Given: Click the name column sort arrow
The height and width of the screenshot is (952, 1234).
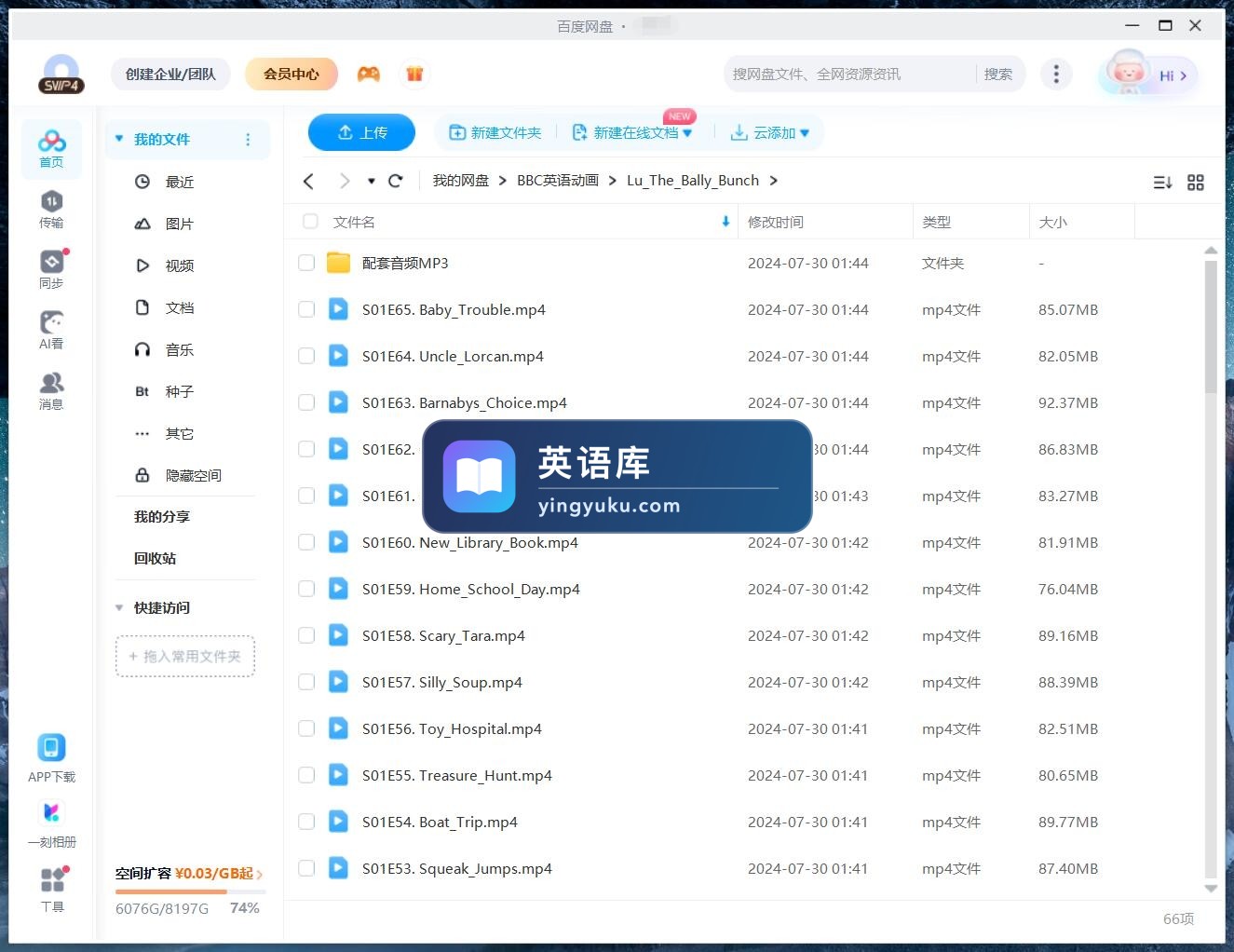Looking at the screenshot, I should pos(725,222).
